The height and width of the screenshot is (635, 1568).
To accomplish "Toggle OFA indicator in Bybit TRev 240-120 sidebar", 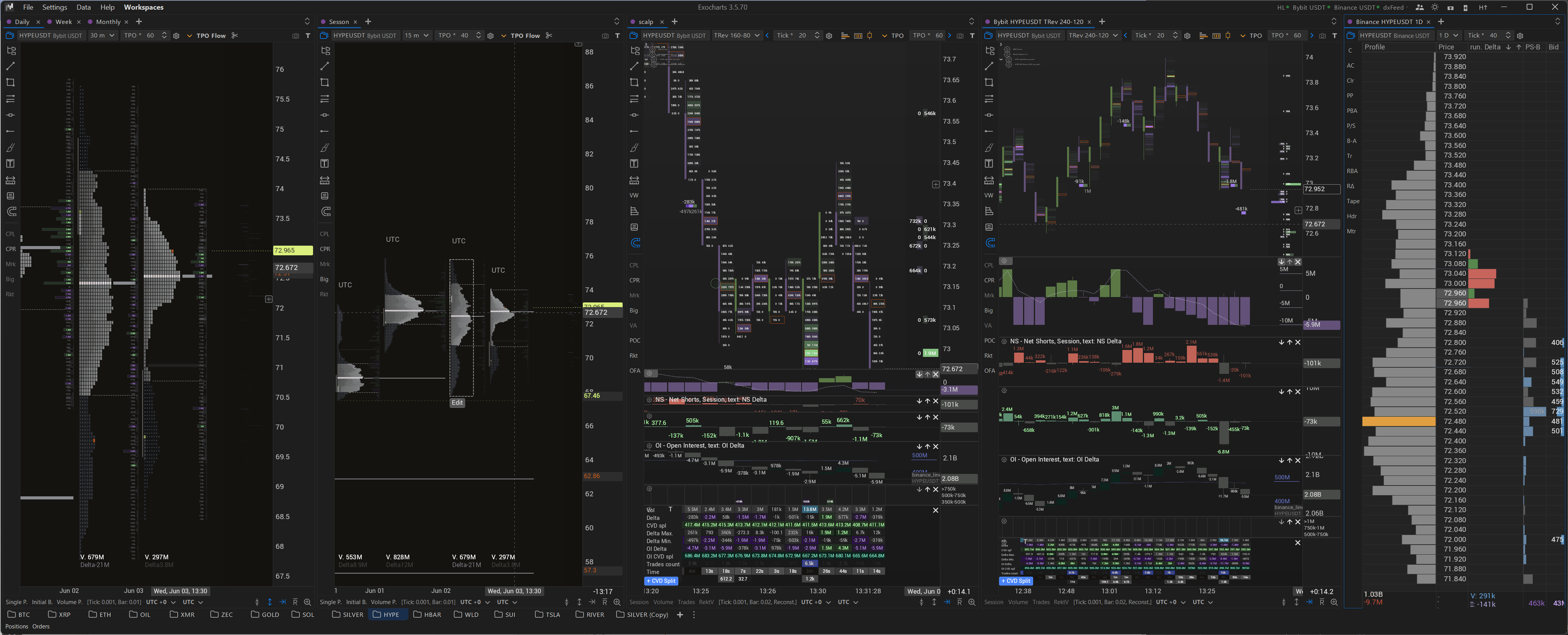I will [x=990, y=371].
